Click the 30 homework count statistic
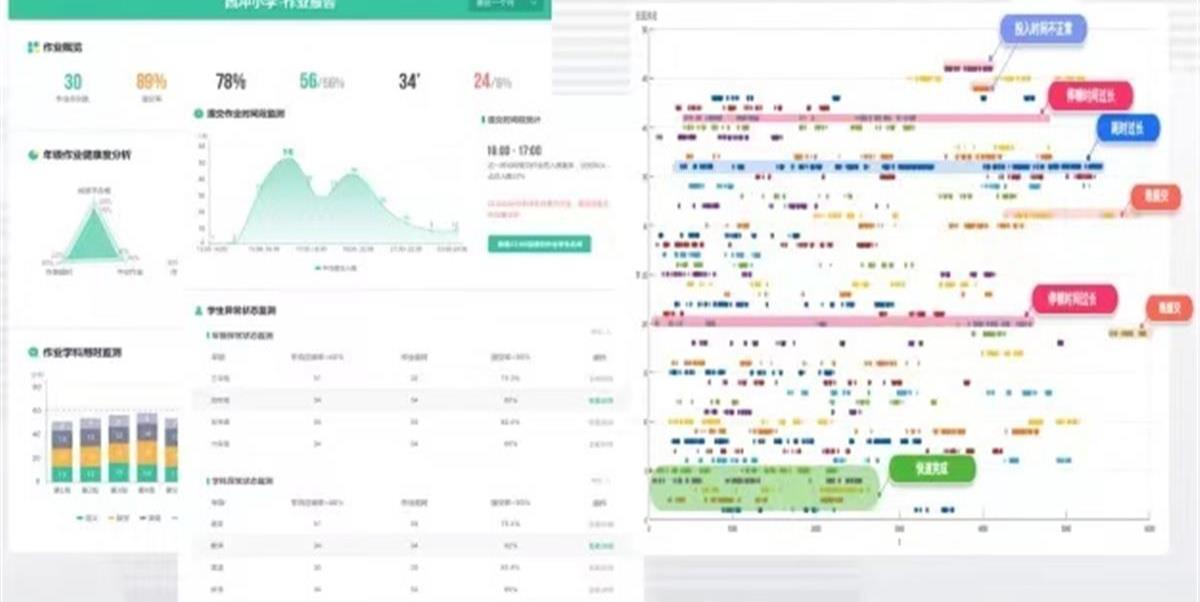This screenshot has width=1200, height=602. click(x=73, y=83)
